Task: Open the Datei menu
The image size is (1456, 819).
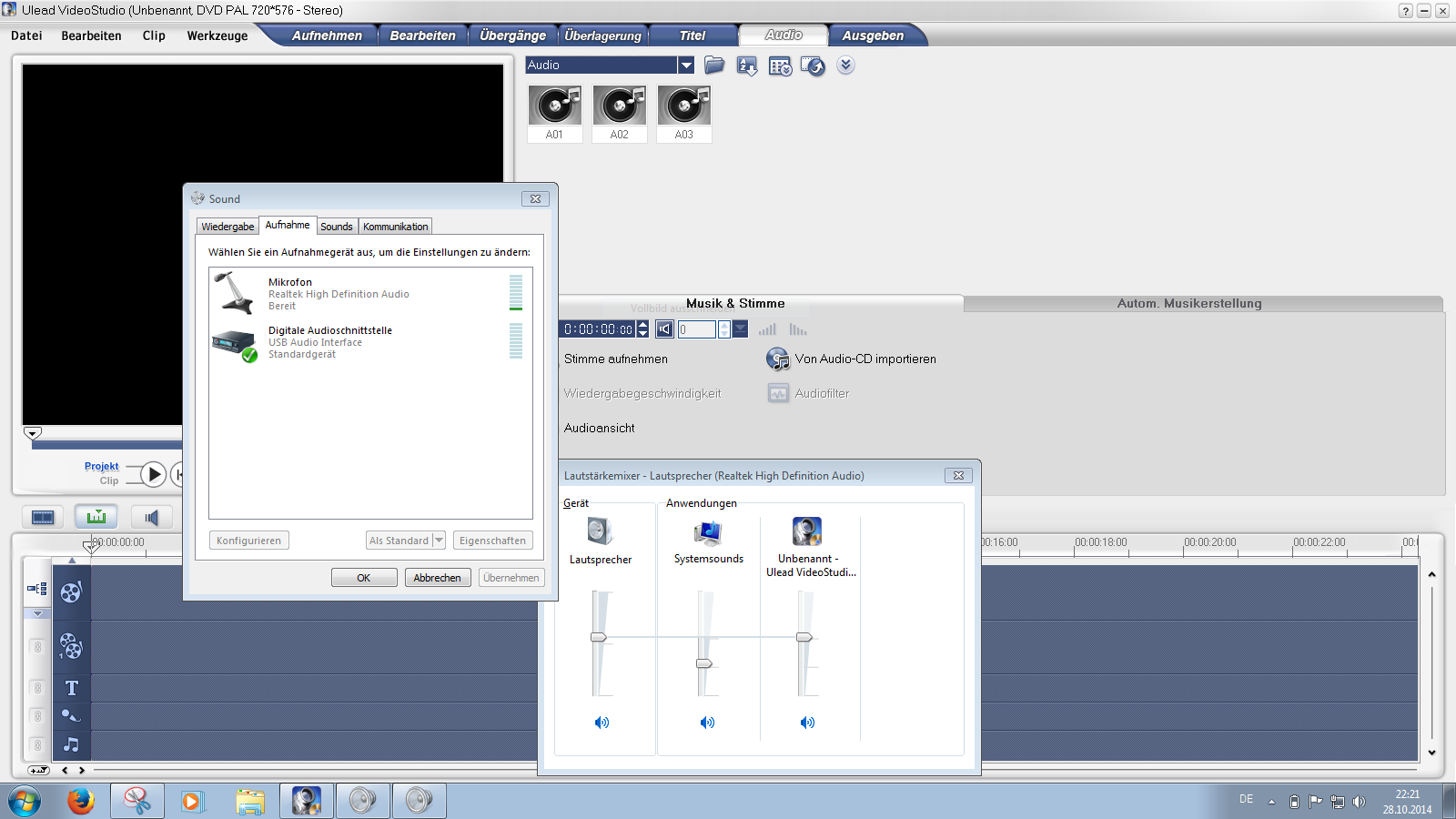Action: 26,35
